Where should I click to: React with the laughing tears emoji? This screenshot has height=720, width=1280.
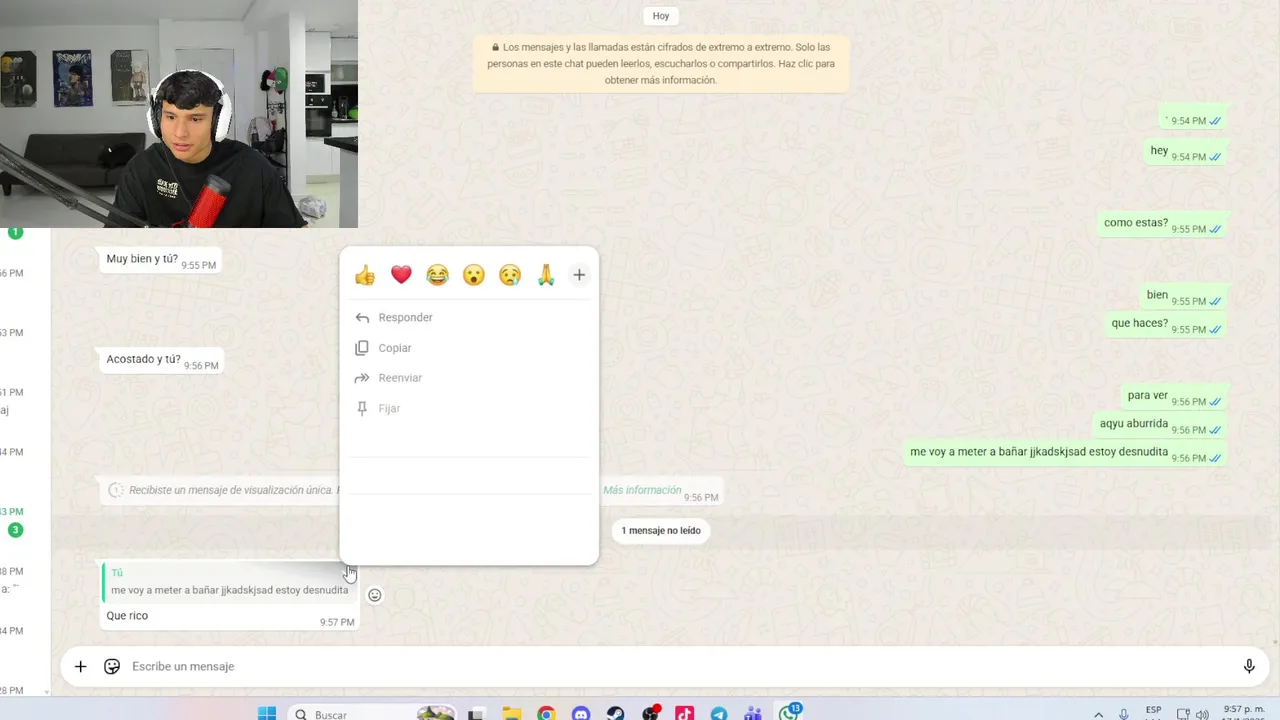437,275
